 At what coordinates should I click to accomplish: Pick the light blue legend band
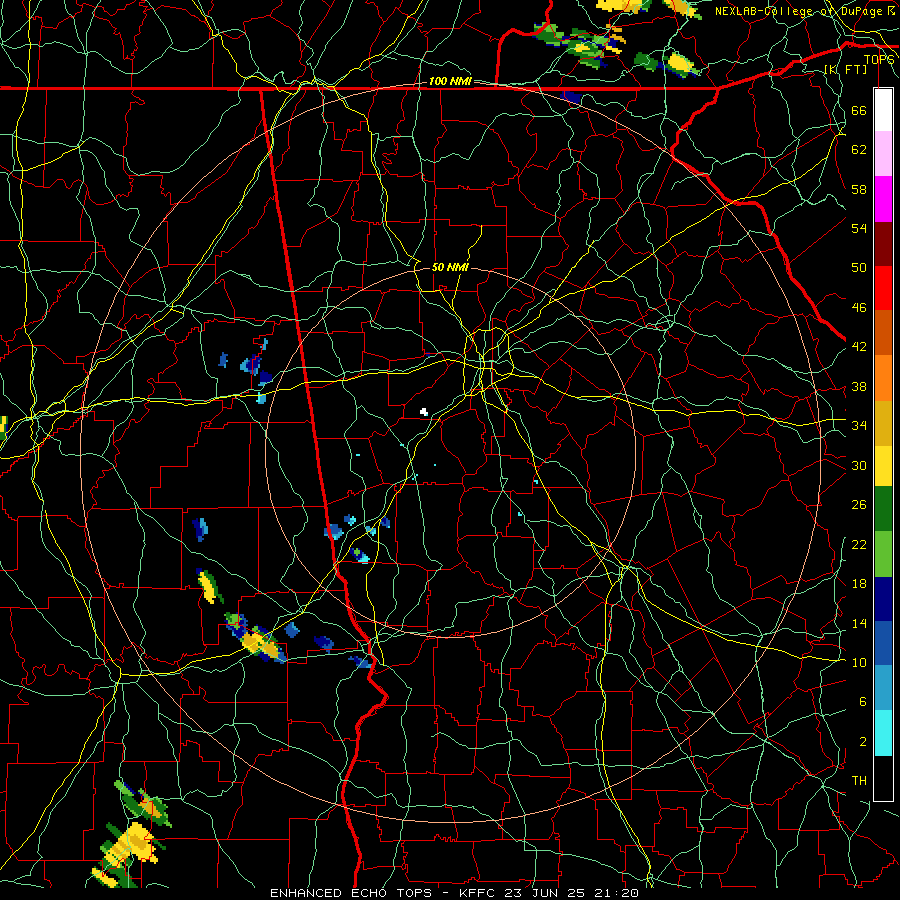(x=883, y=688)
